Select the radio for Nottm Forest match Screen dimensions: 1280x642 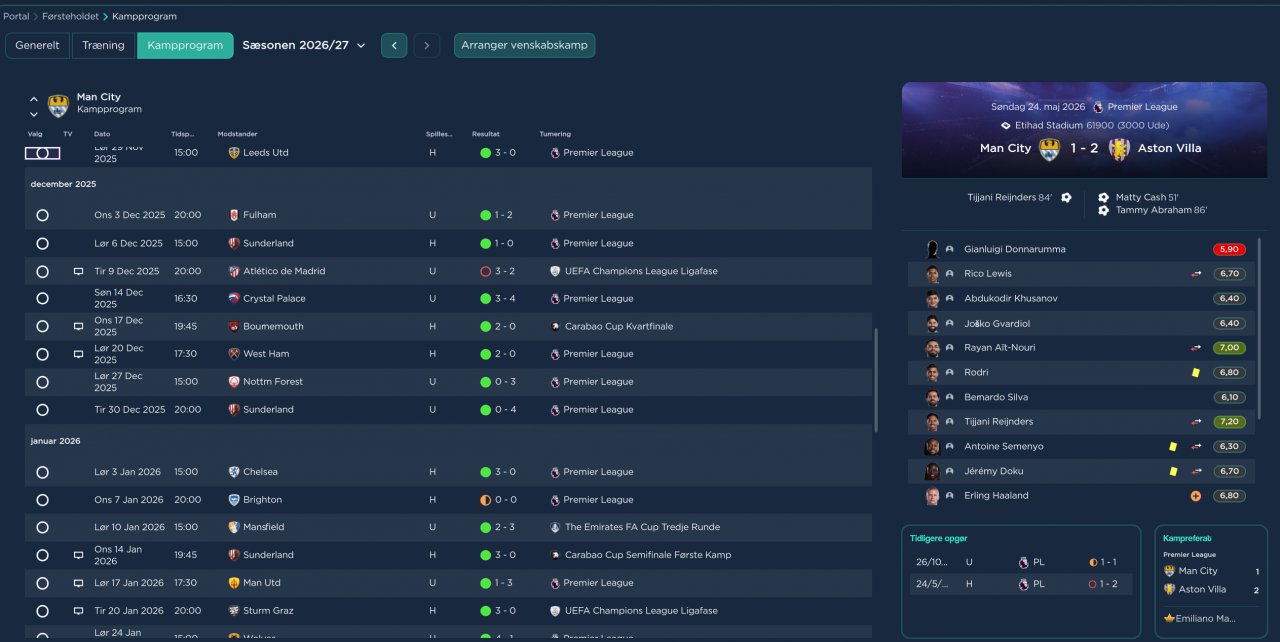point(42,382)
